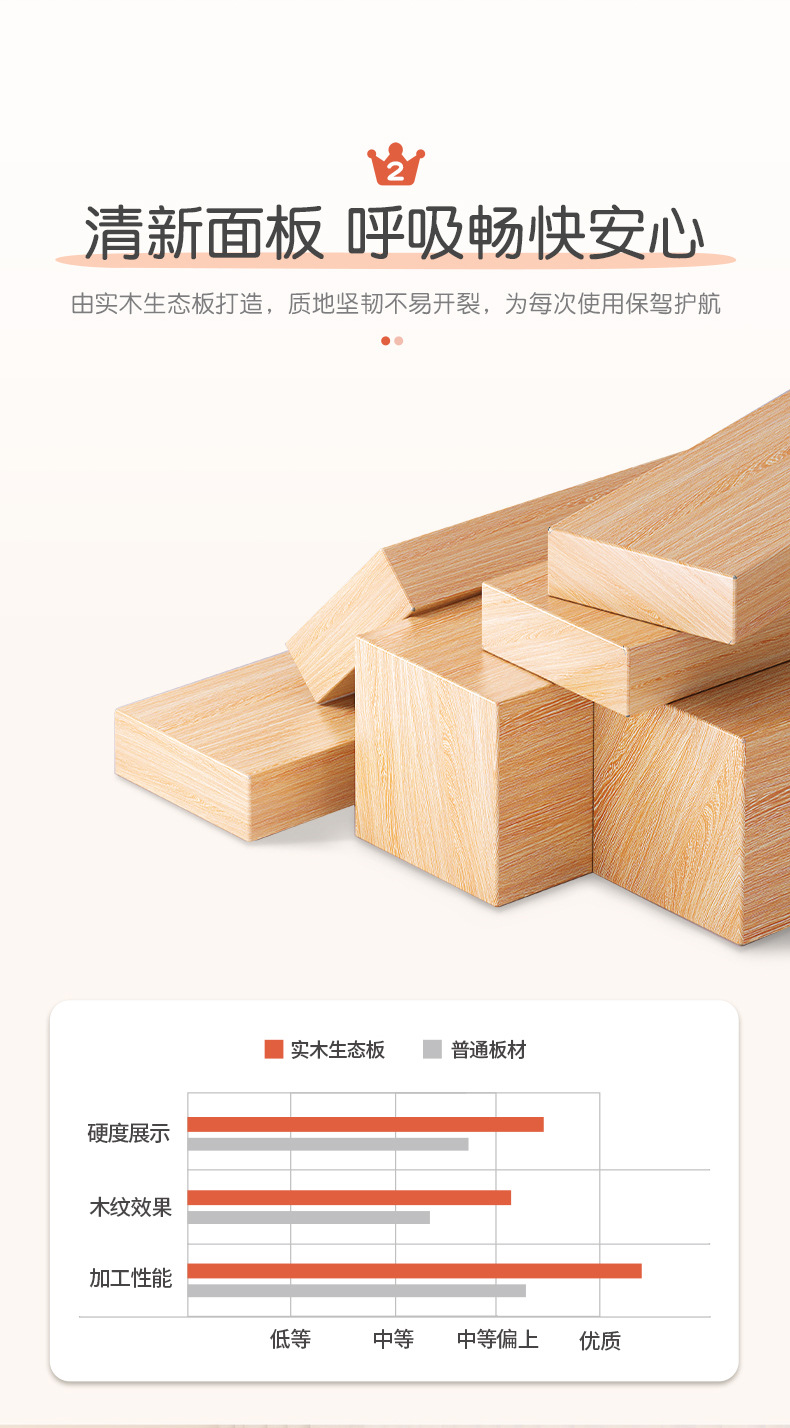This screenshot has width=790, height=1428.
Task: Select the 木纹效果 row label
Action: point(131,1207)
